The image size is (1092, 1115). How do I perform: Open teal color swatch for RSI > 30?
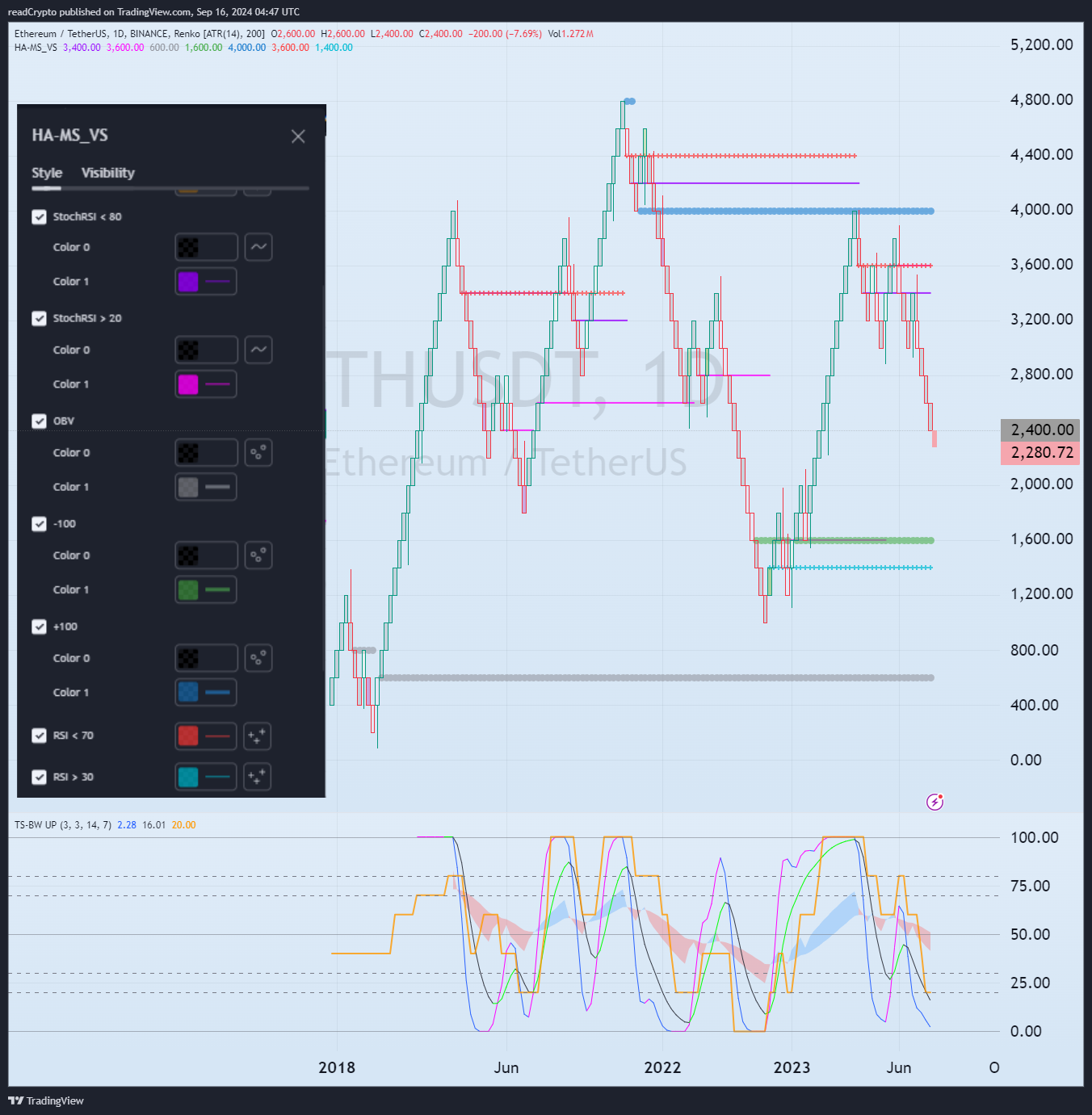click(206, 777)
